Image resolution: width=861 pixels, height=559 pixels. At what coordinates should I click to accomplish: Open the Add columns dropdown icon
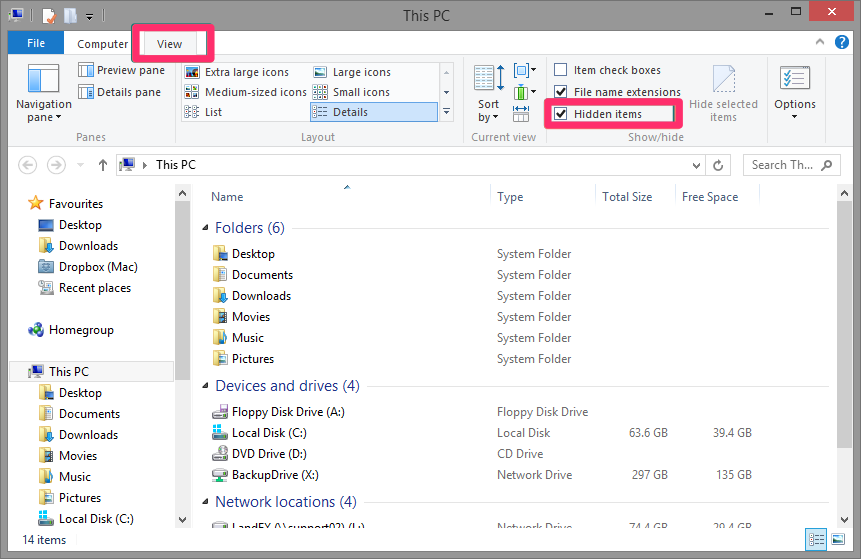click(x=525, y=92)
